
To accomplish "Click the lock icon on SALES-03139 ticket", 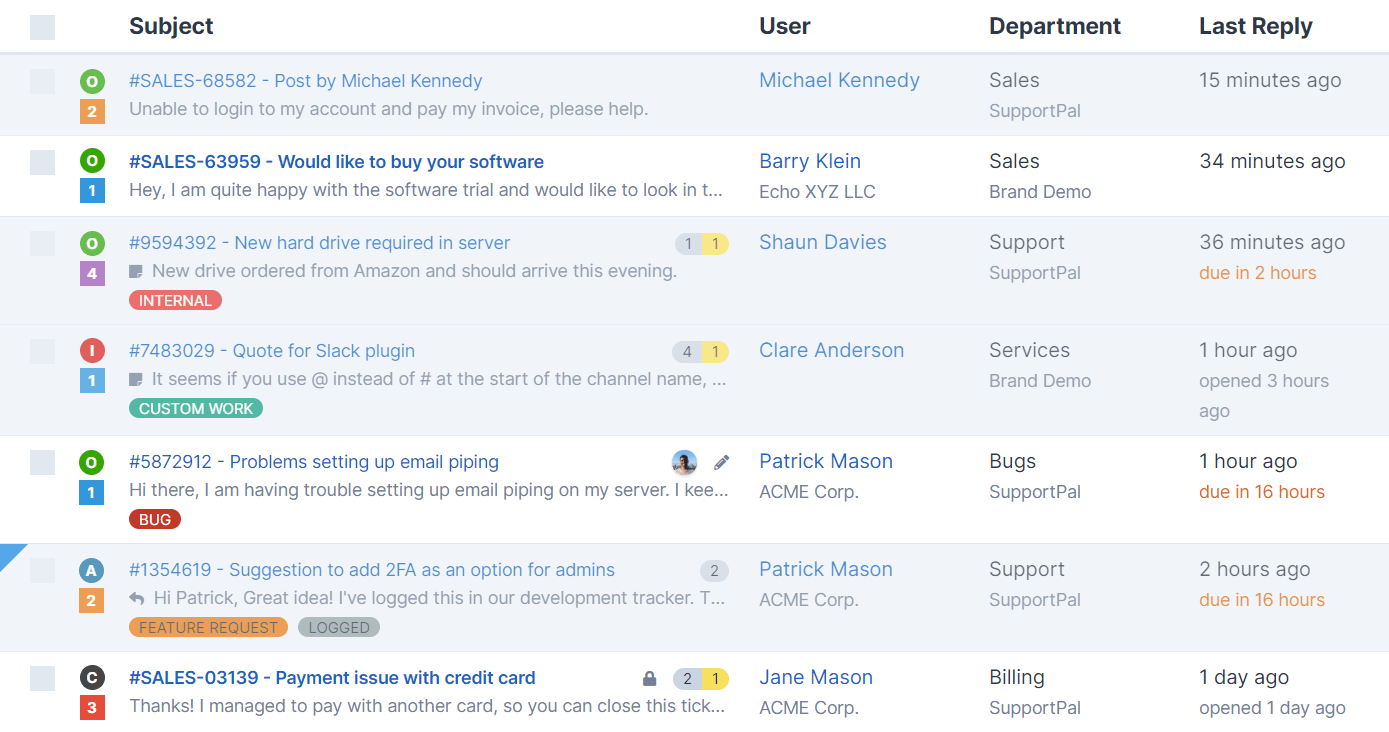I will click(648, 677).
